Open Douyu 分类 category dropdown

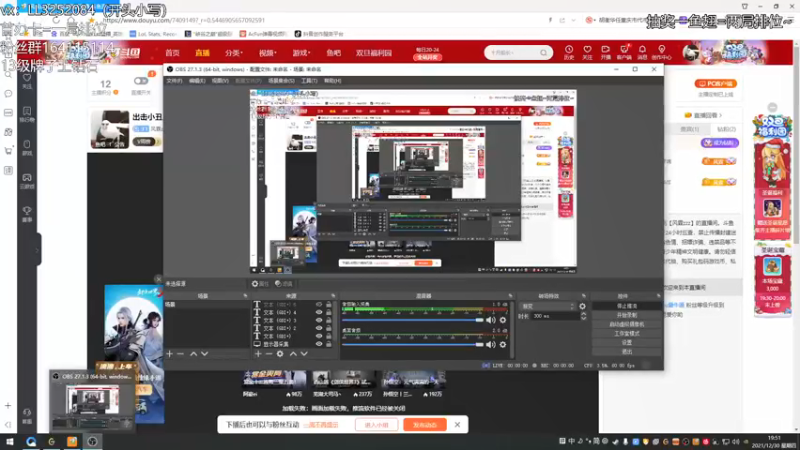(x=234, y=53)
